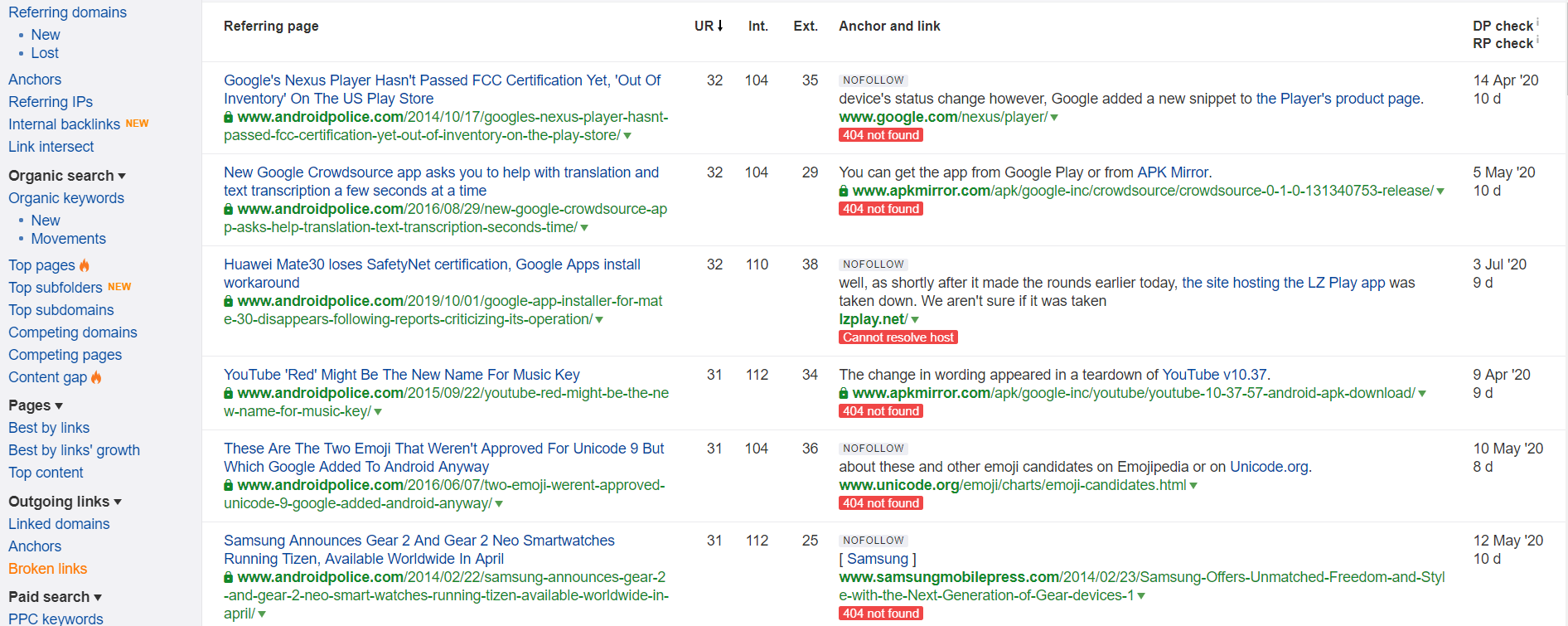
Task: Open dropdown for the Nexus Player androidpolice URL
Action: [x=627, y=136]
